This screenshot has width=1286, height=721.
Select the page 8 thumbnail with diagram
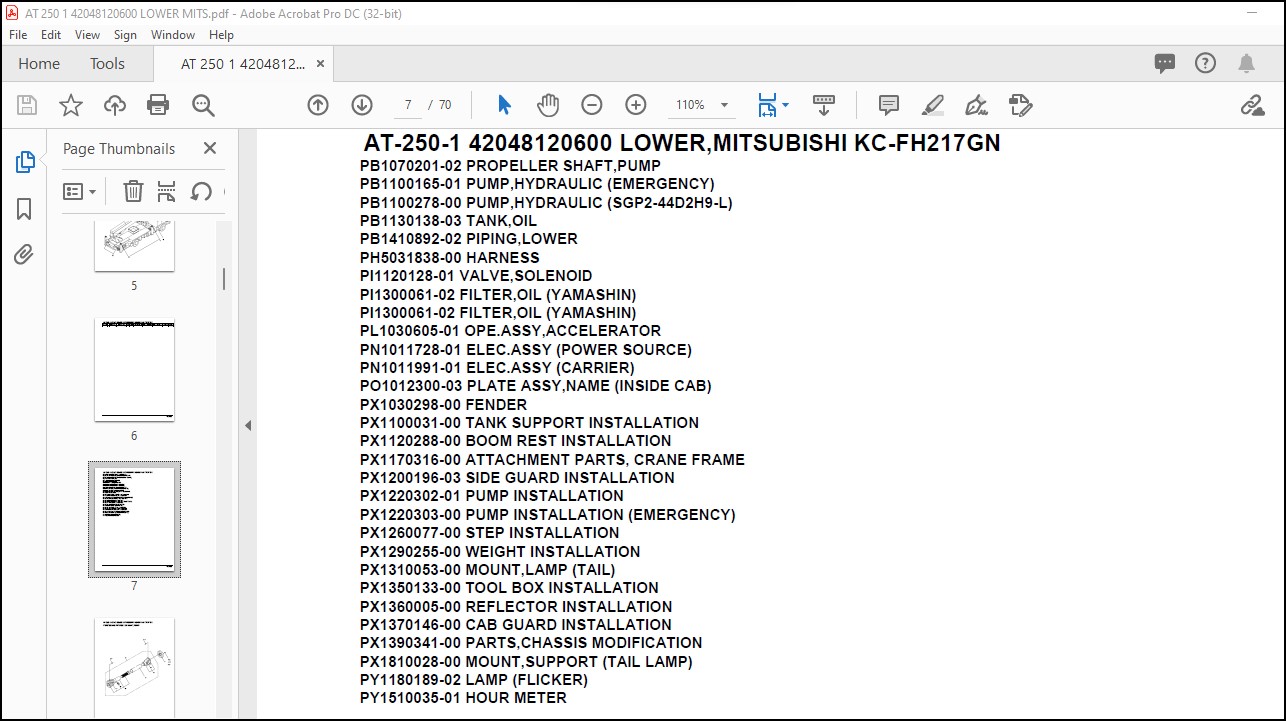tap(134, 666)
